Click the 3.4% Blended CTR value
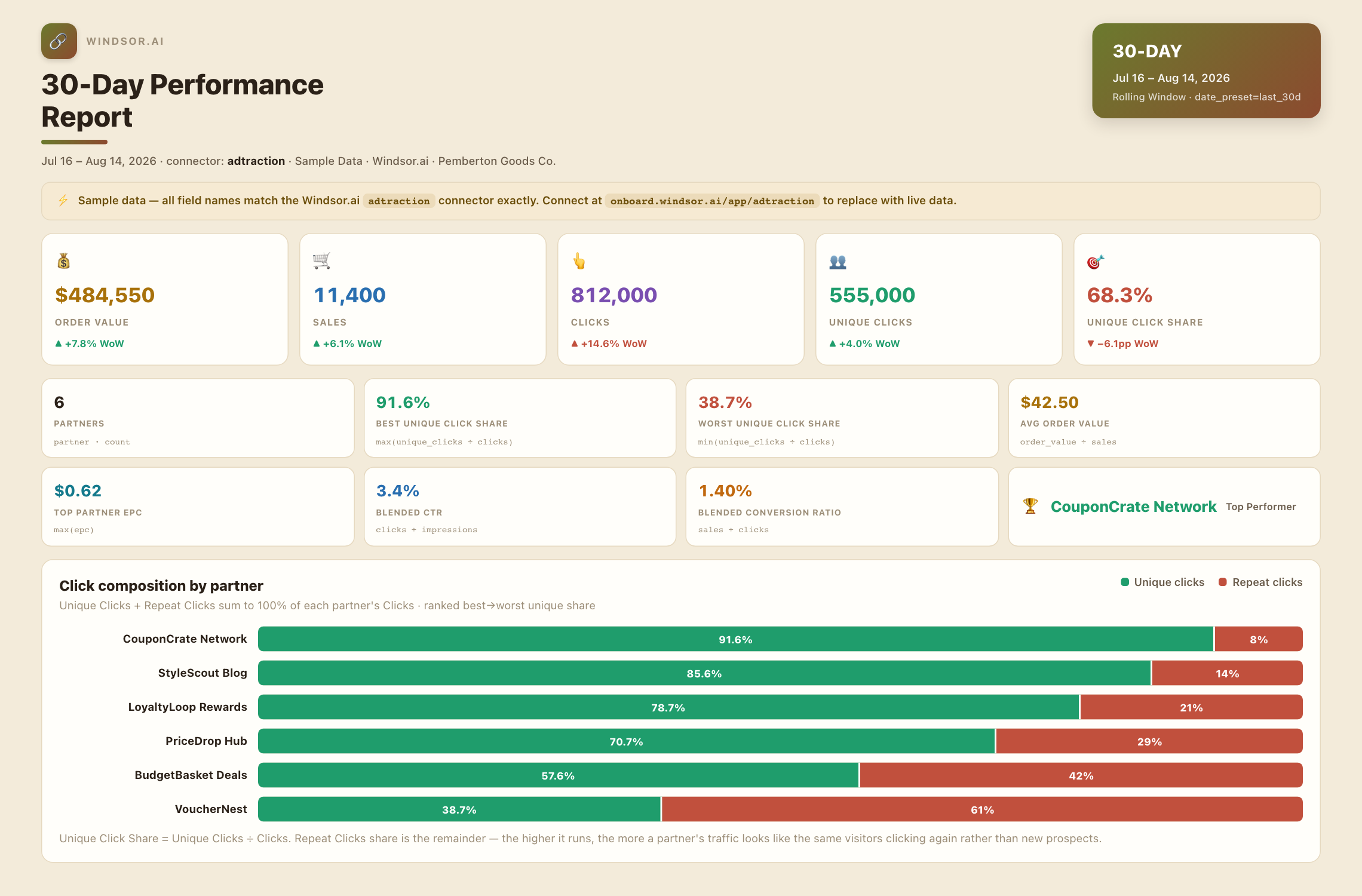This screenshot has height=896, width=1362. [x=398, y=491]
